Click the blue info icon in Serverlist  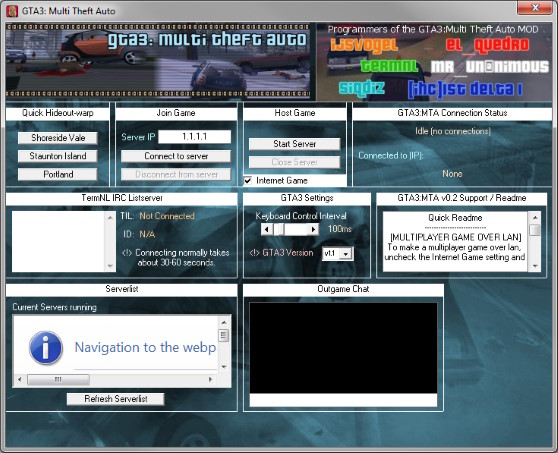46,348
